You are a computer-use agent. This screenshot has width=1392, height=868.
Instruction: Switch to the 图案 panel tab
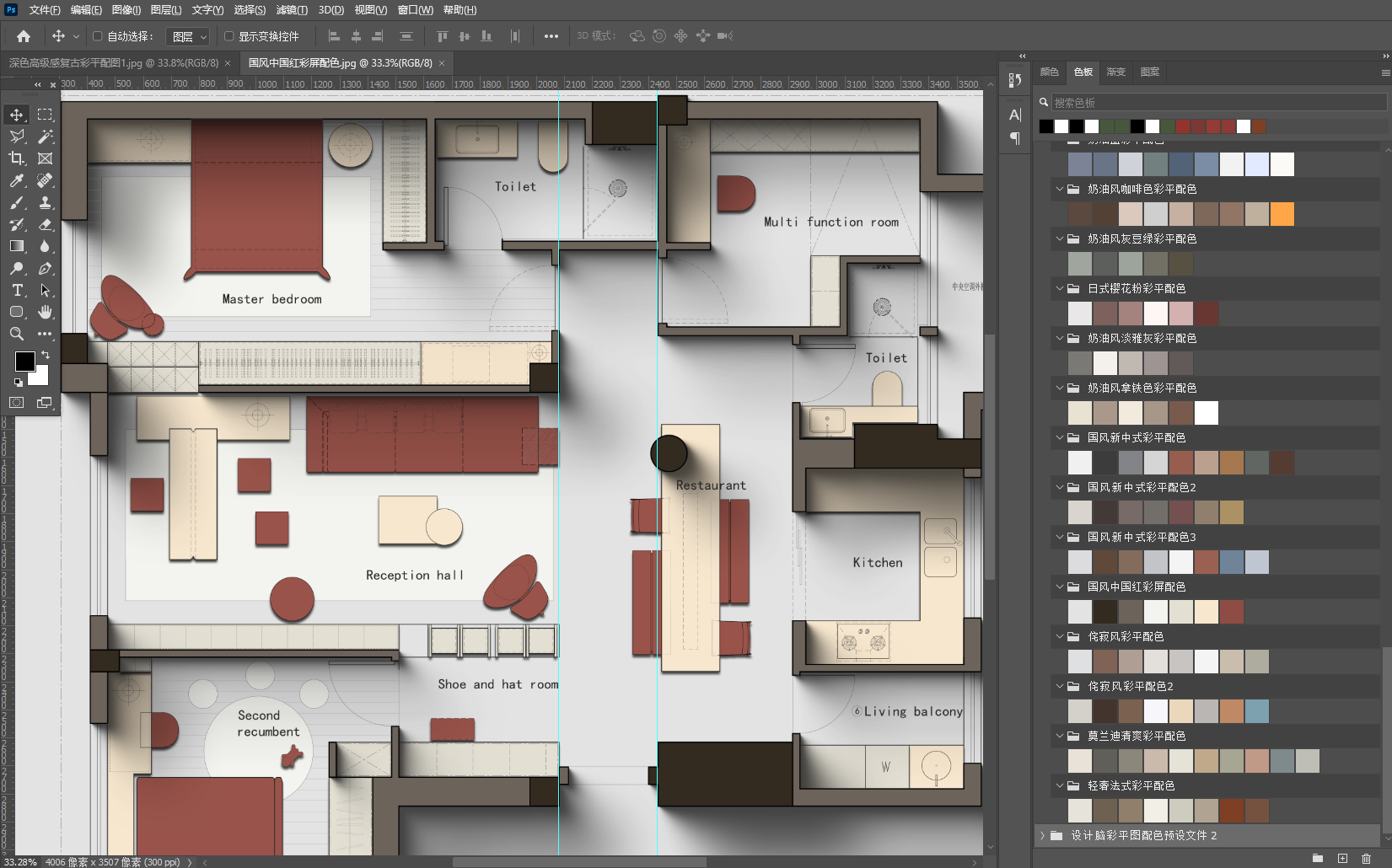point(1150,72)
